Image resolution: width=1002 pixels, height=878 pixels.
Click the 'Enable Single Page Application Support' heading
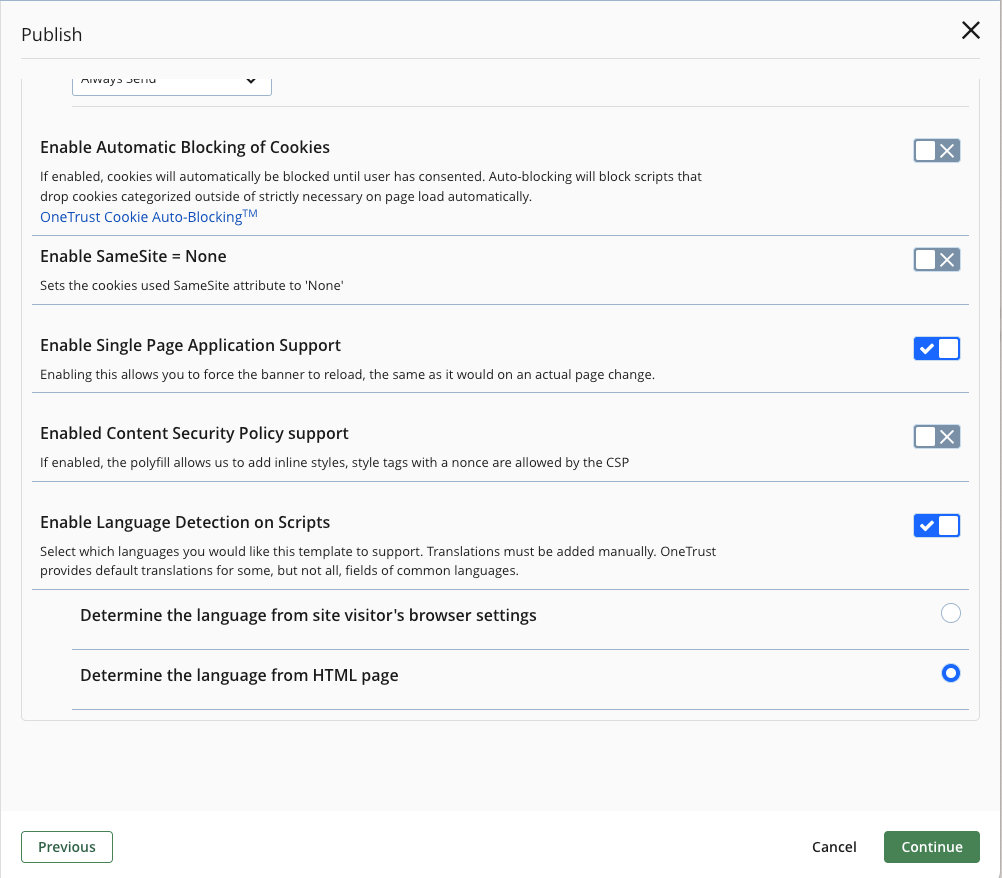(190, 345)
